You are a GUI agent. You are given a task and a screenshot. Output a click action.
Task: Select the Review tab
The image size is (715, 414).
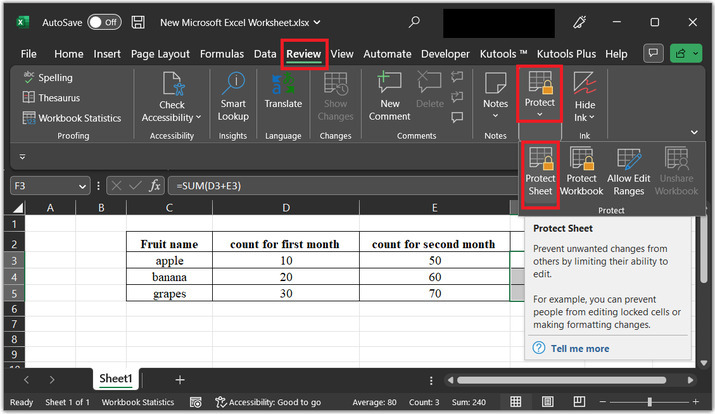[304, 54]
